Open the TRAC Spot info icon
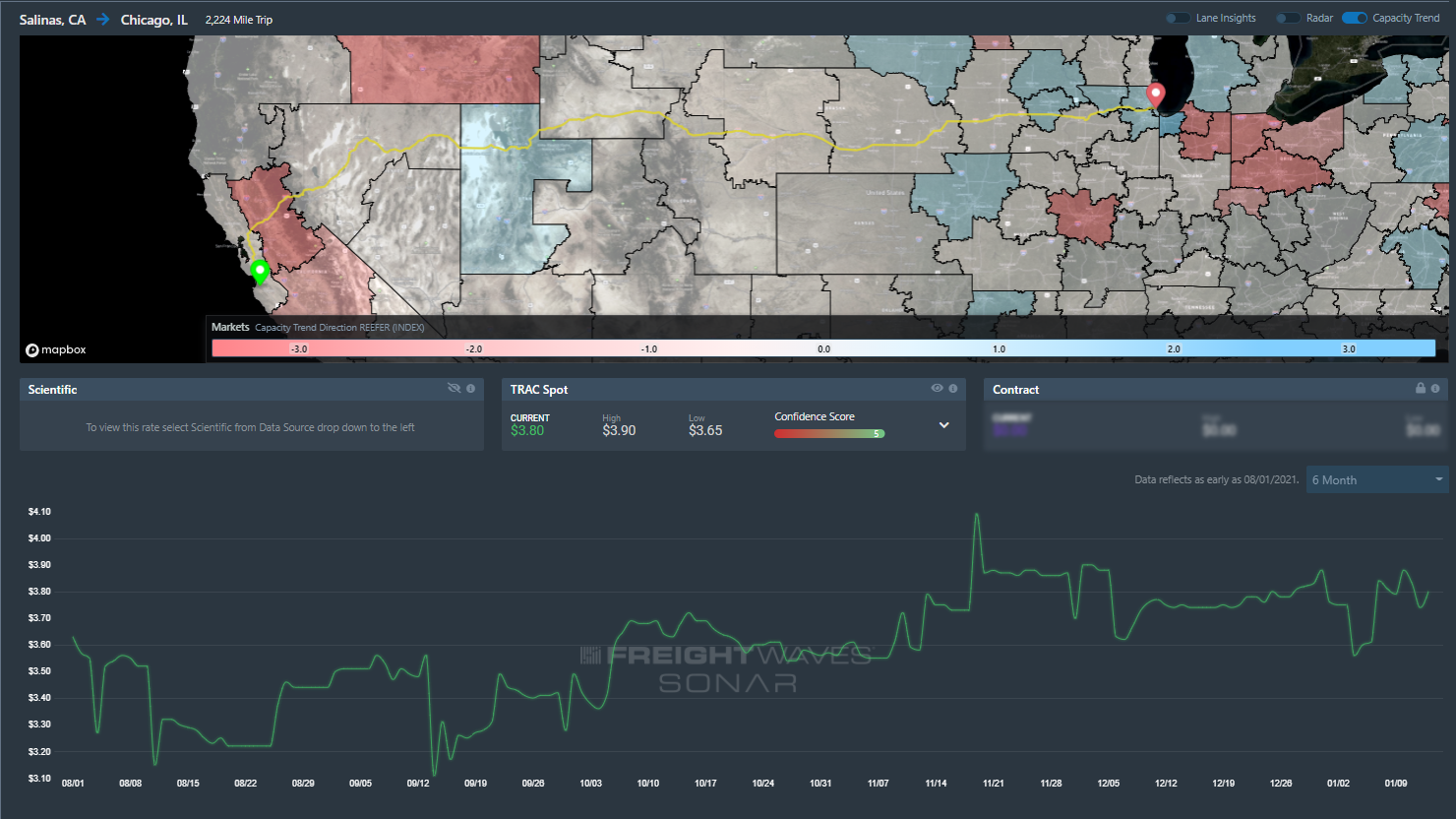Screen dimensions: 1456x819 click(952, 389)
